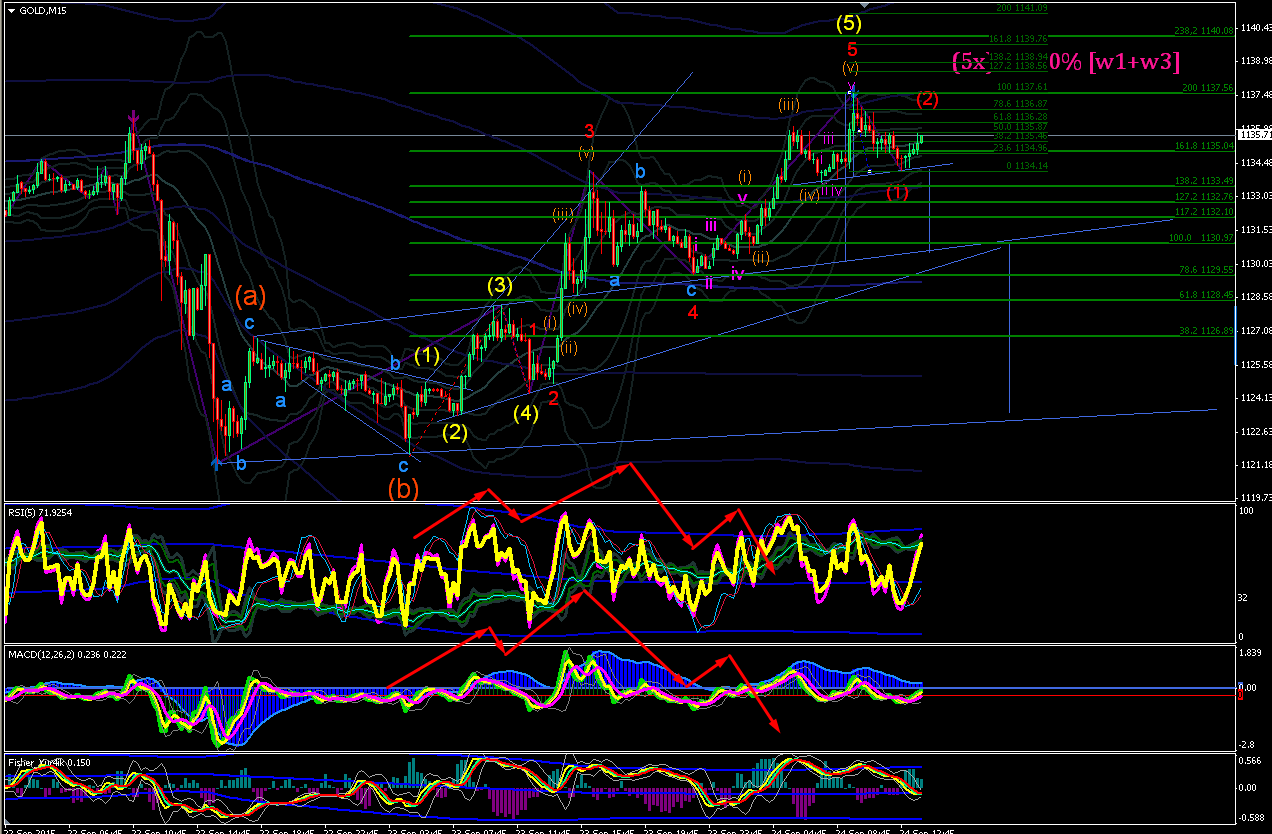The image size is (1272, 834).
Task: Click Fibonacci level "78.6 1136.87"
Action: coord(1020,104)
